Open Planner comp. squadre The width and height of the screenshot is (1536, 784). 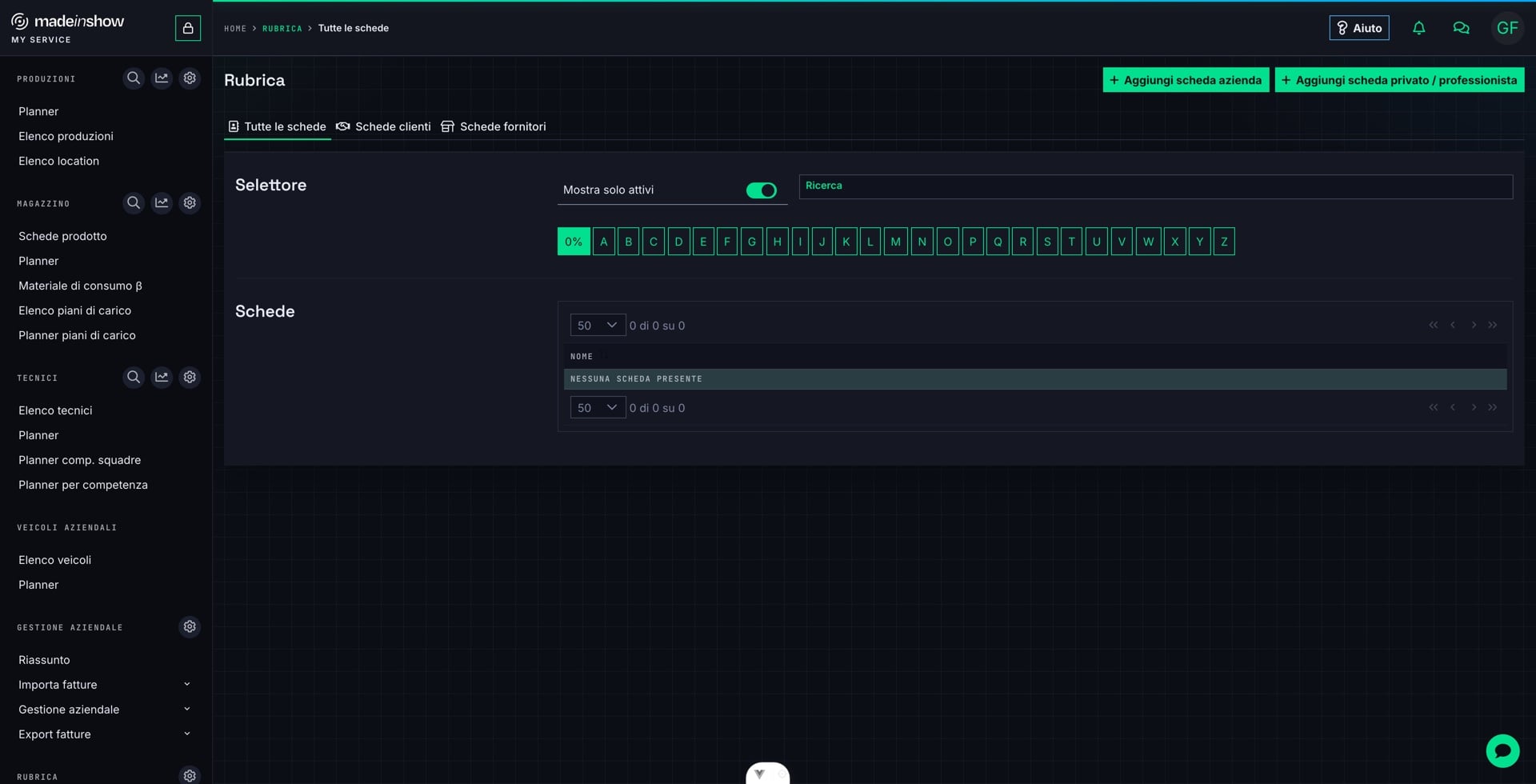click(x=79, y=460)
